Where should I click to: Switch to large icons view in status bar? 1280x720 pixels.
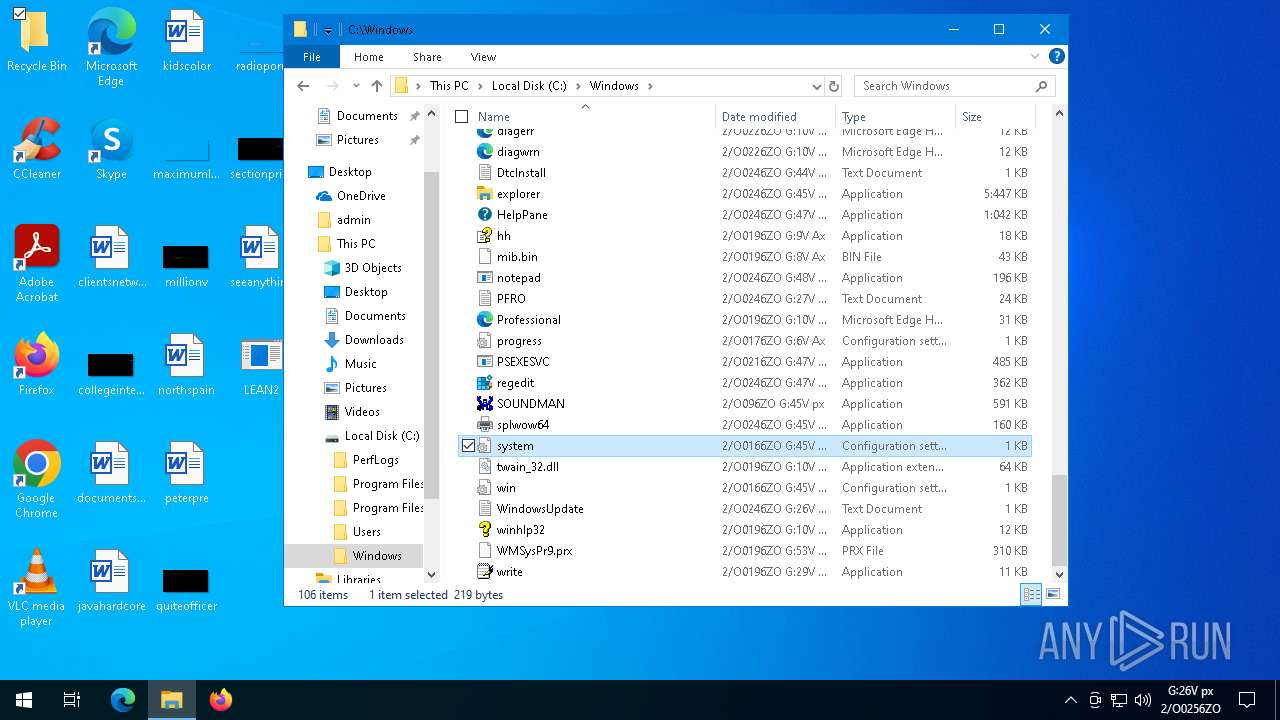[x=1052, y=594]
